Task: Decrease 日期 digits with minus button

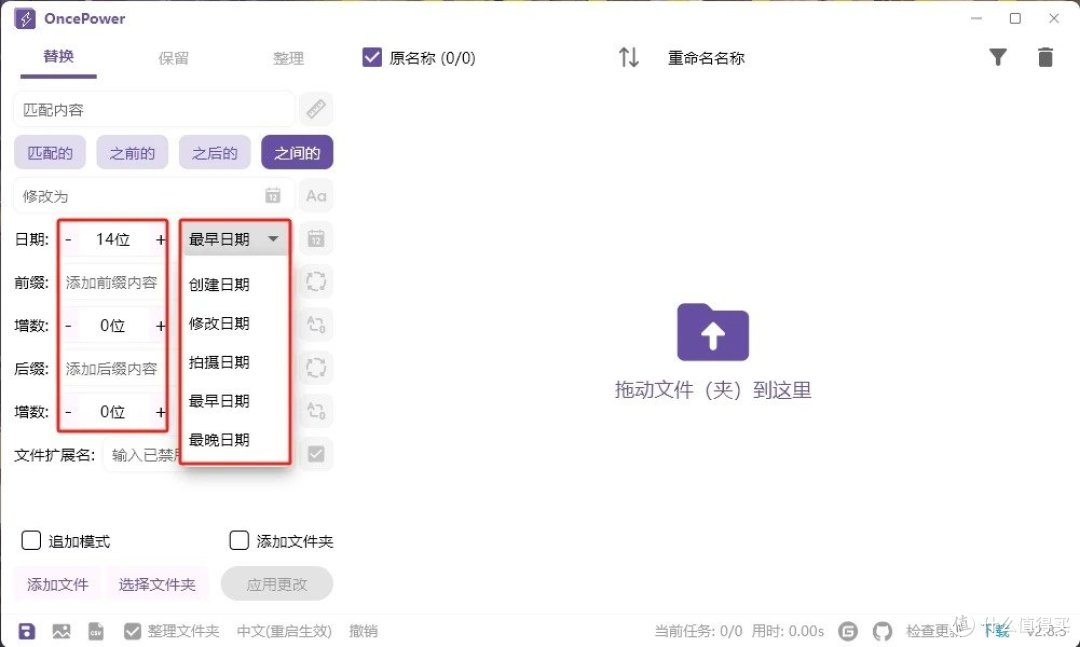Action: pyautogui.click(x=68, y=239)
